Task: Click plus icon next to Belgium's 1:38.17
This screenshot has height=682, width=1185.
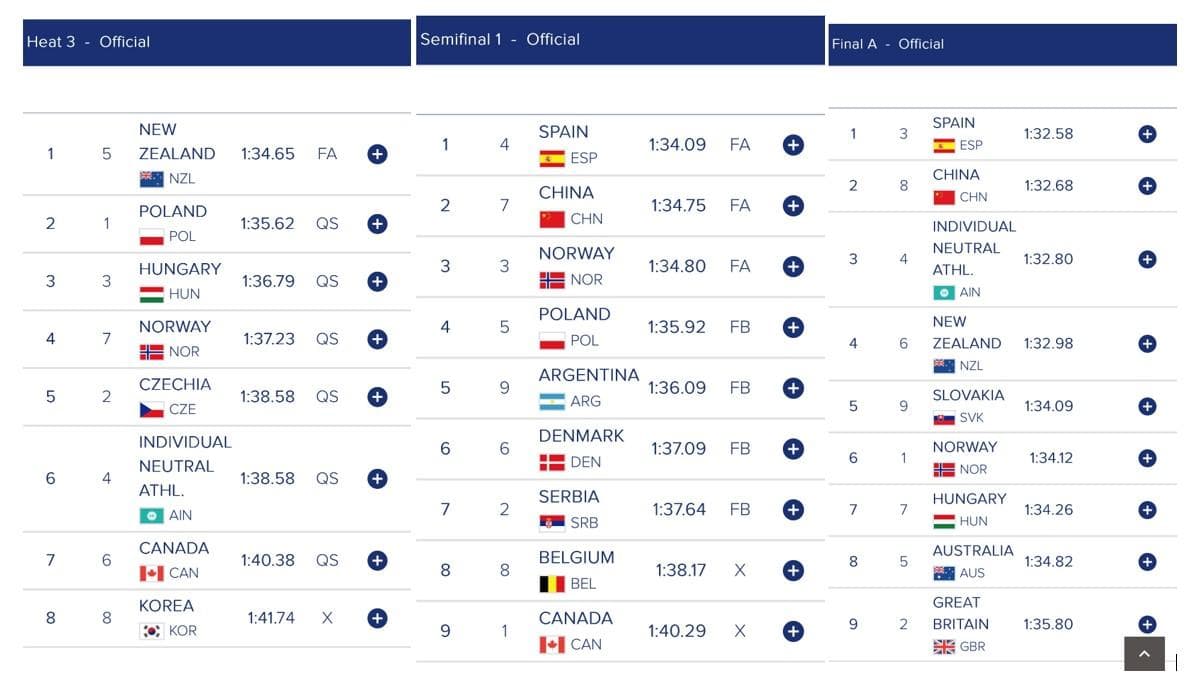Action: pyautogui.click(x=793, y=570)
